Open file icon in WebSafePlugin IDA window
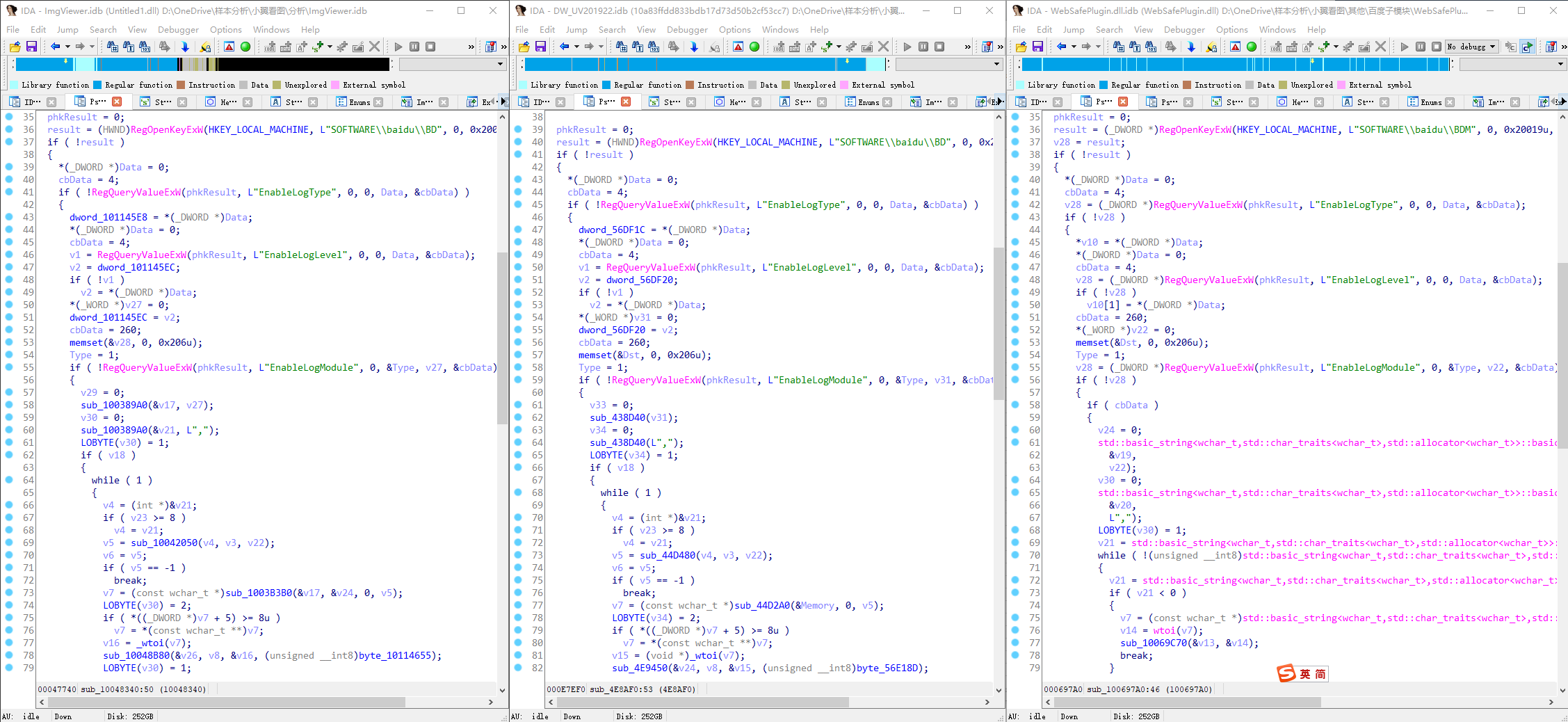The width and height of the screenshot is (1568, 722). 1021,47
